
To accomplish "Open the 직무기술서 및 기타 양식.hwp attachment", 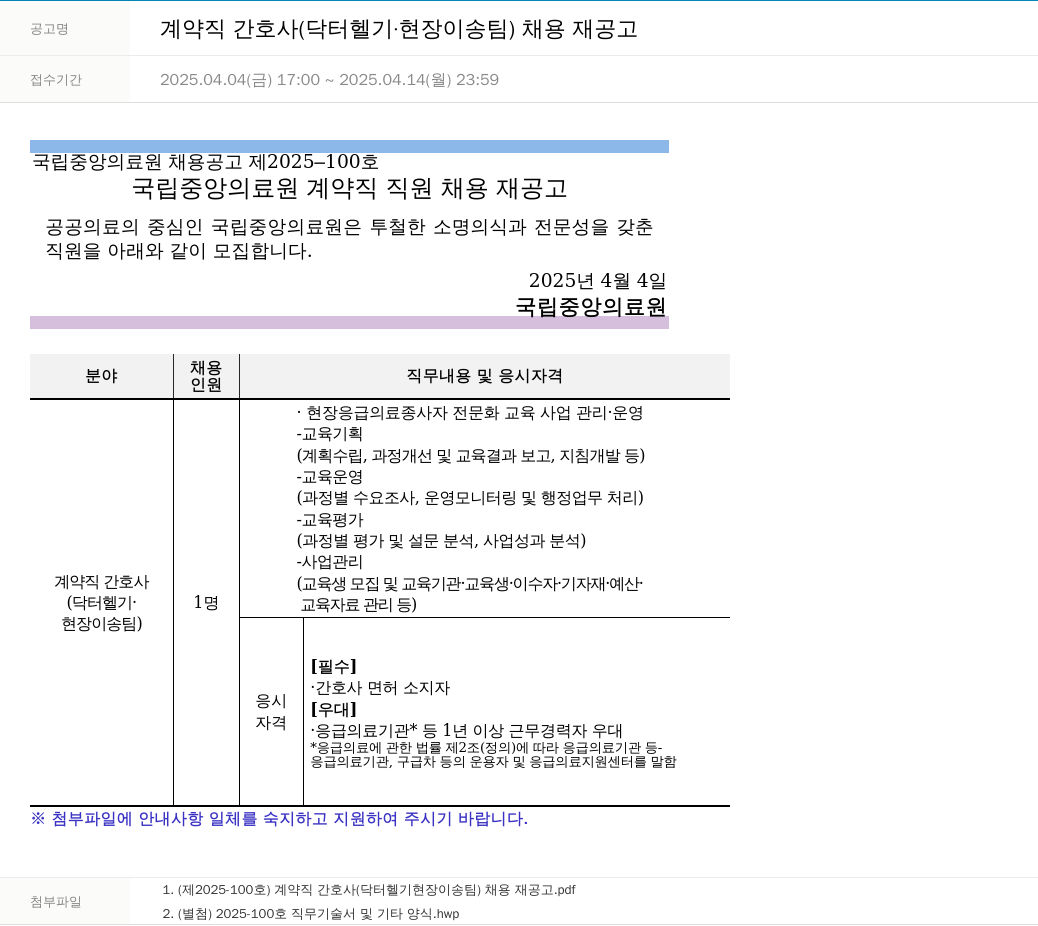I will coord(310,913).
